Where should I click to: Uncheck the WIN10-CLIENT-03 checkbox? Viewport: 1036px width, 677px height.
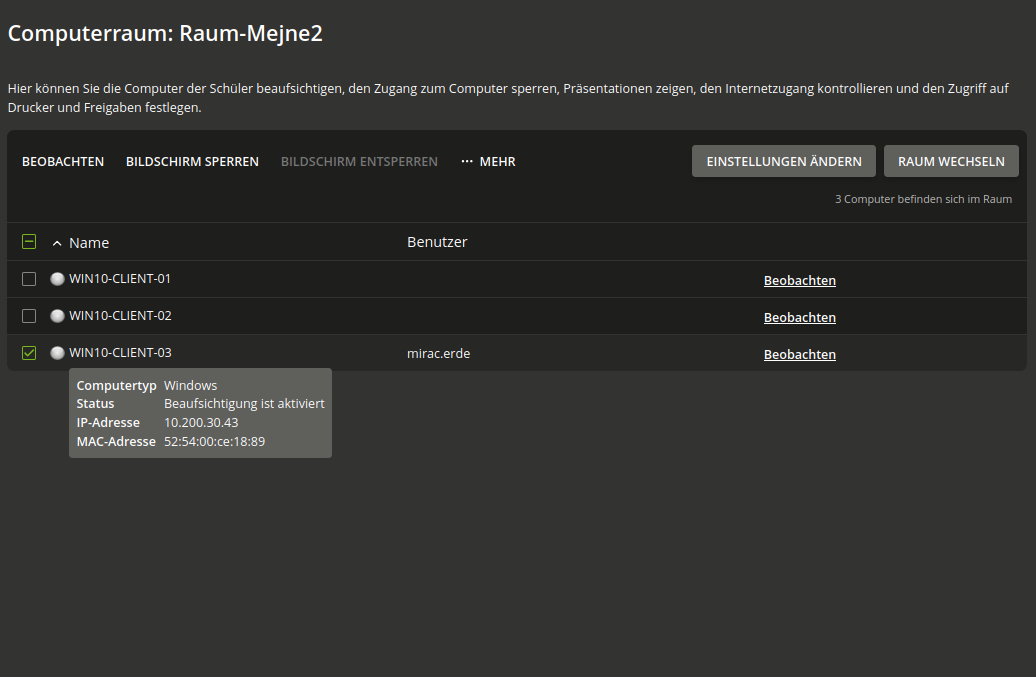29,353
